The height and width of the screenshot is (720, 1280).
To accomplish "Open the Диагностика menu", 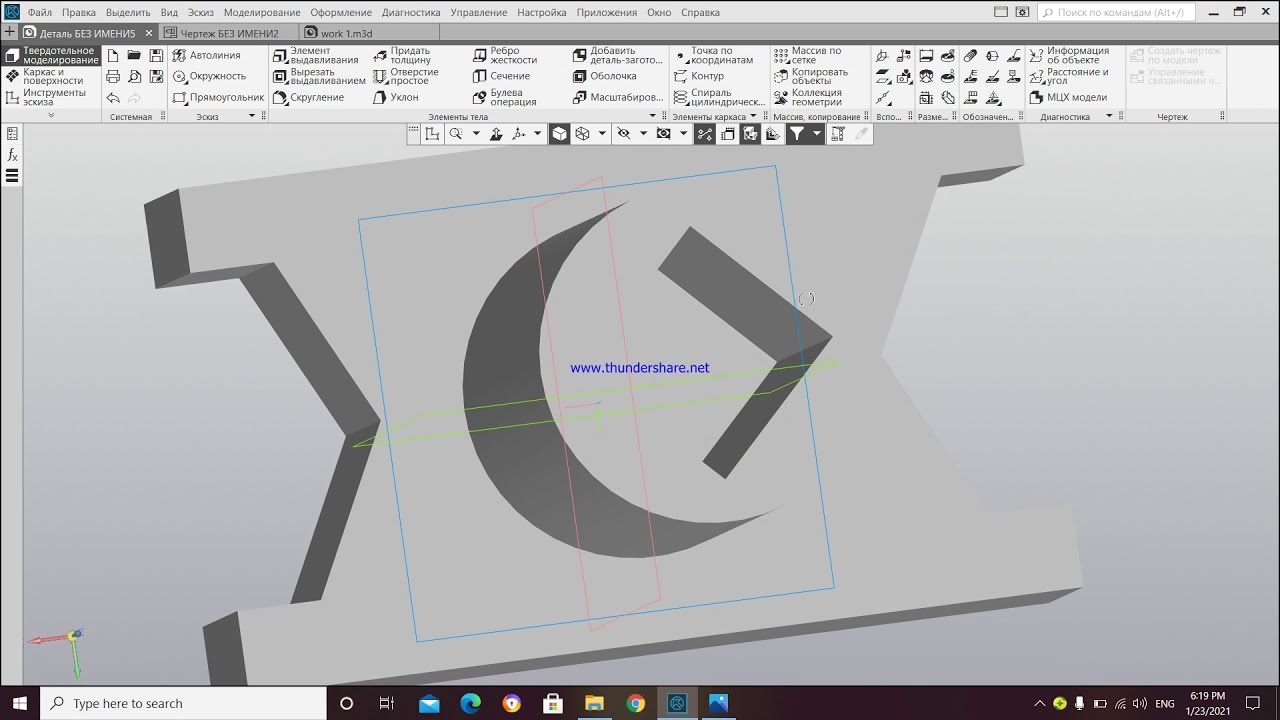I will [x=411, y=13].
